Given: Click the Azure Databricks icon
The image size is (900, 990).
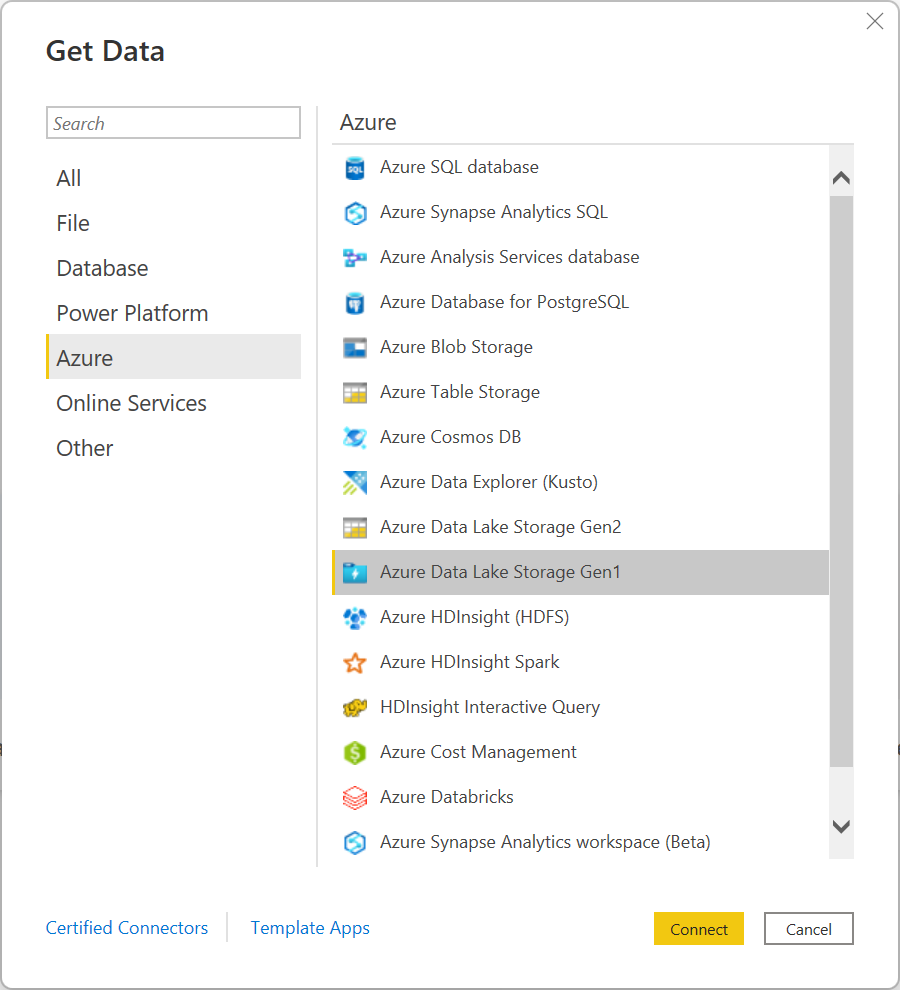Looking at the screenshot, I should point(355,798).
